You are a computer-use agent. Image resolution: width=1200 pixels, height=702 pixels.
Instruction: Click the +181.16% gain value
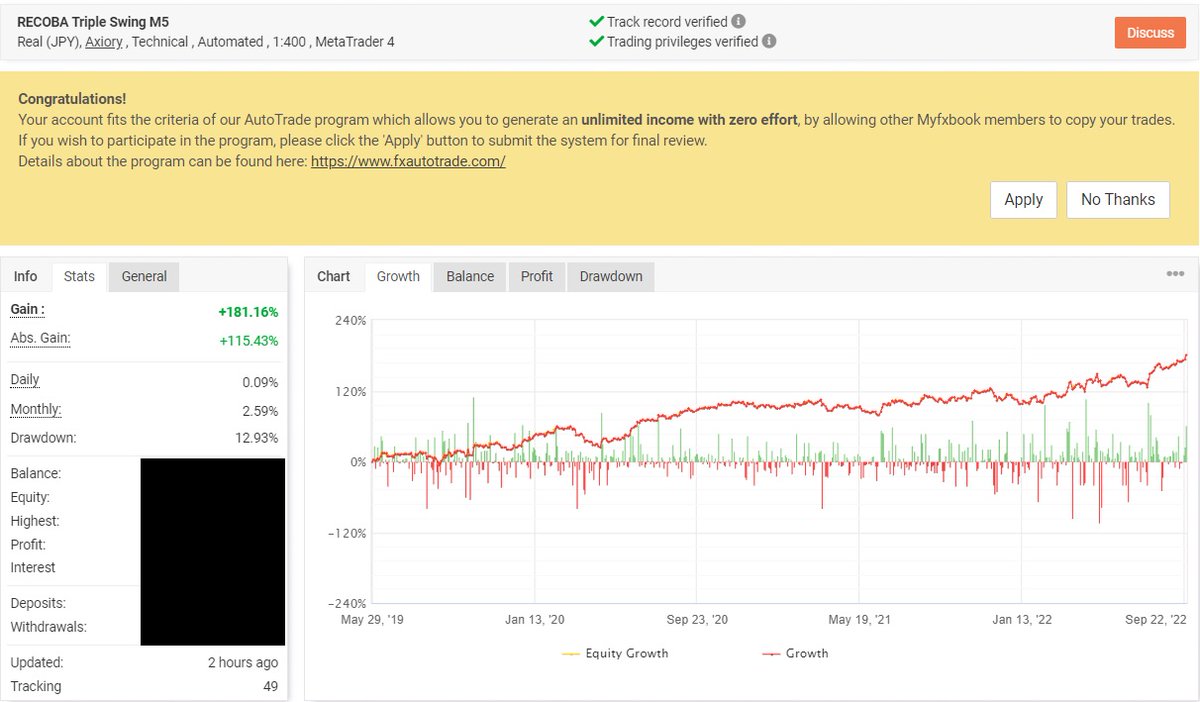pyautogui.click(x=248, y=312)
